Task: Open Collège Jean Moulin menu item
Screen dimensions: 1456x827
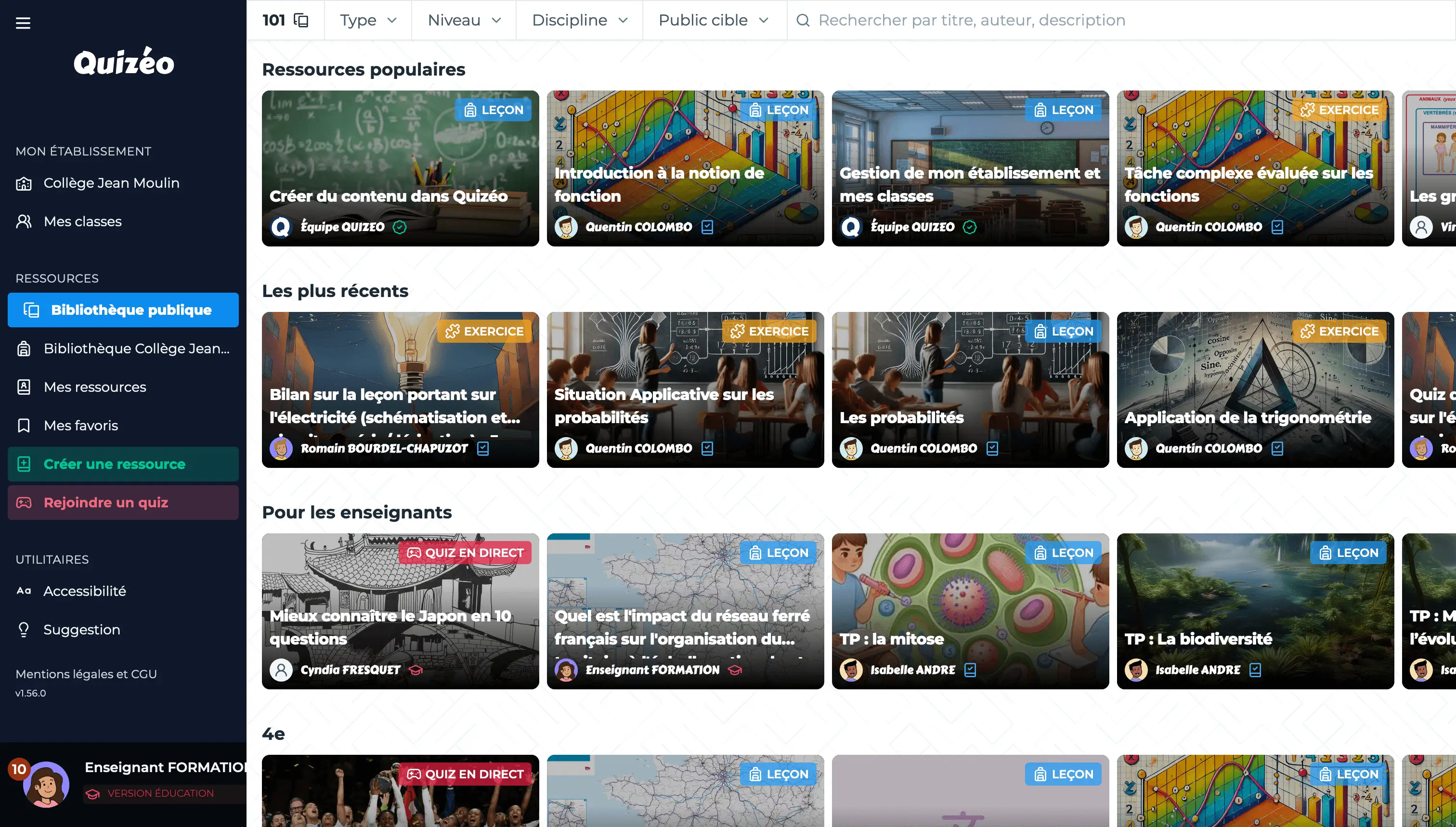Action: coord(123,183)
